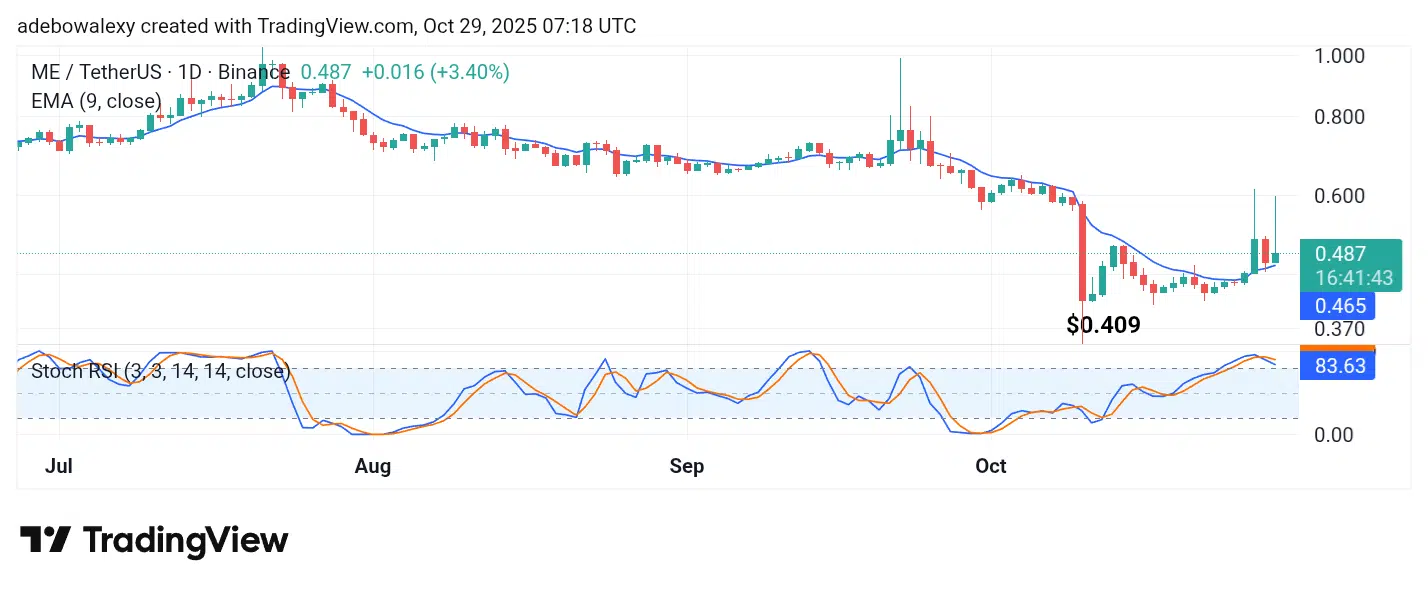Click the 0.800 price axis label
Viewport: 1428px width, 591px height.
pos(1338,117)
